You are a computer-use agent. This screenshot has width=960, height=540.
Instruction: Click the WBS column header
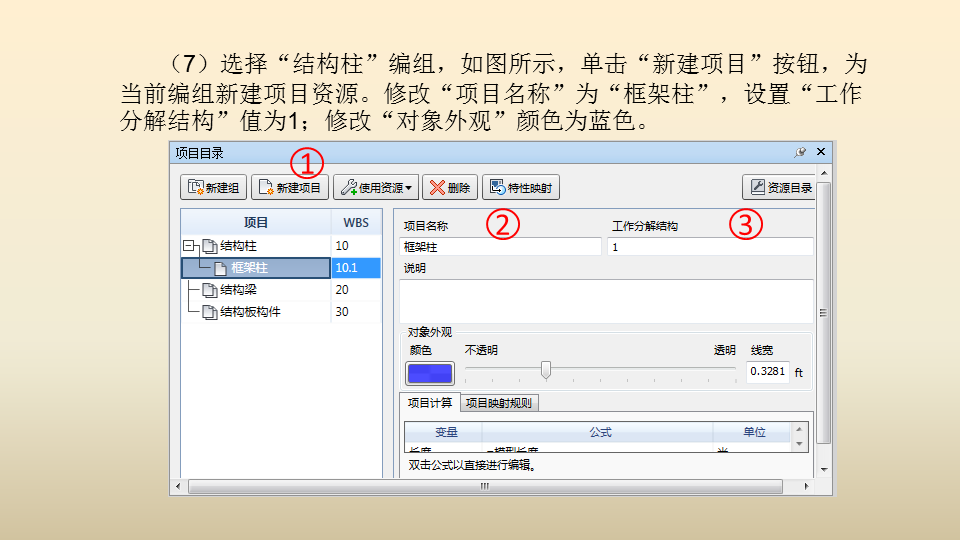pos(356,222)
